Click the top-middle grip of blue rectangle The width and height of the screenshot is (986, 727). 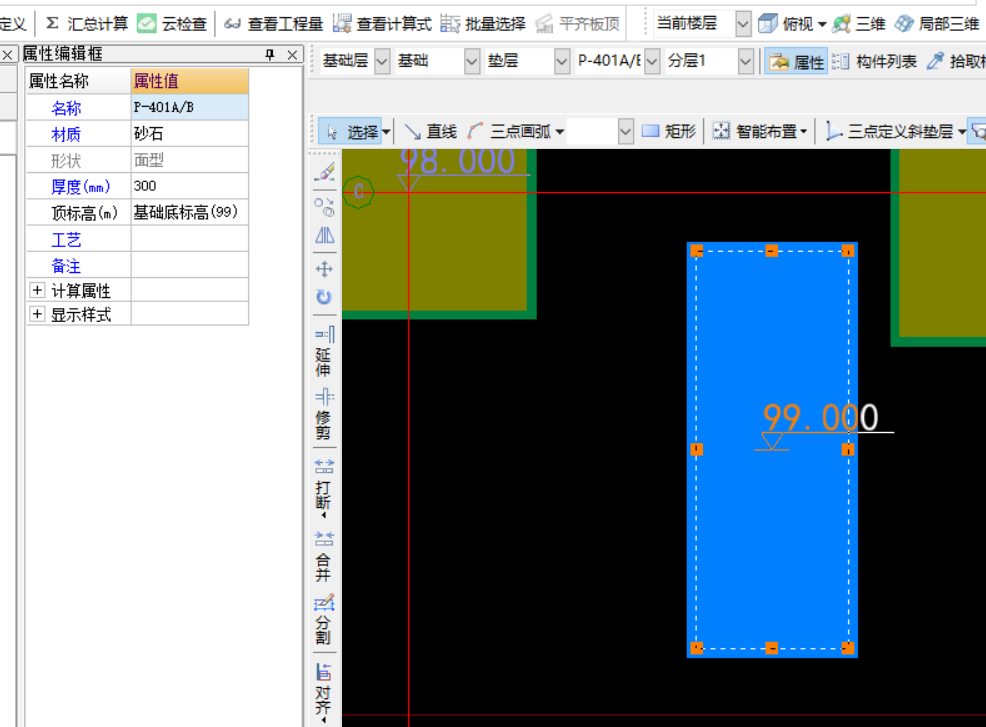(x=772, y=252)
